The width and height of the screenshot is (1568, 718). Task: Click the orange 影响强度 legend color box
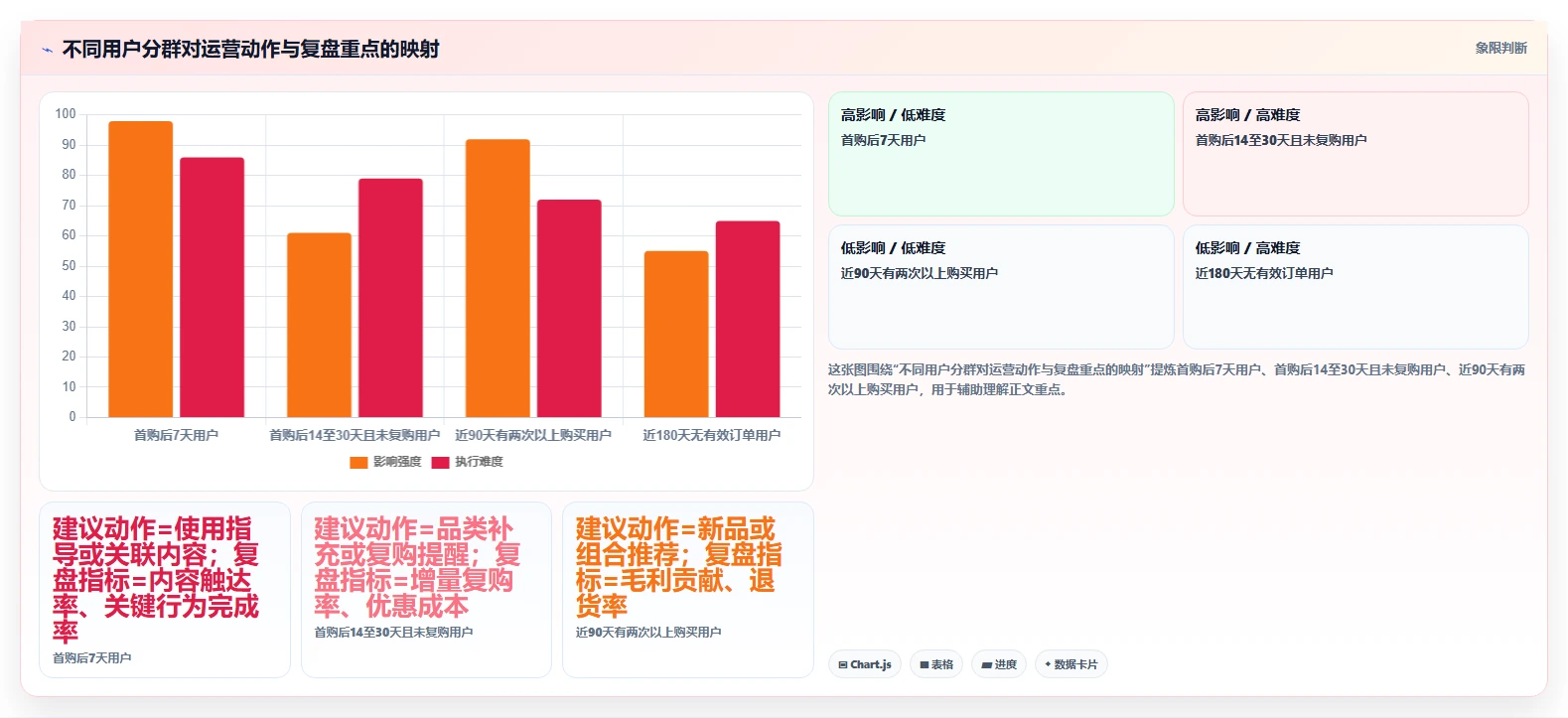(358, 462)
